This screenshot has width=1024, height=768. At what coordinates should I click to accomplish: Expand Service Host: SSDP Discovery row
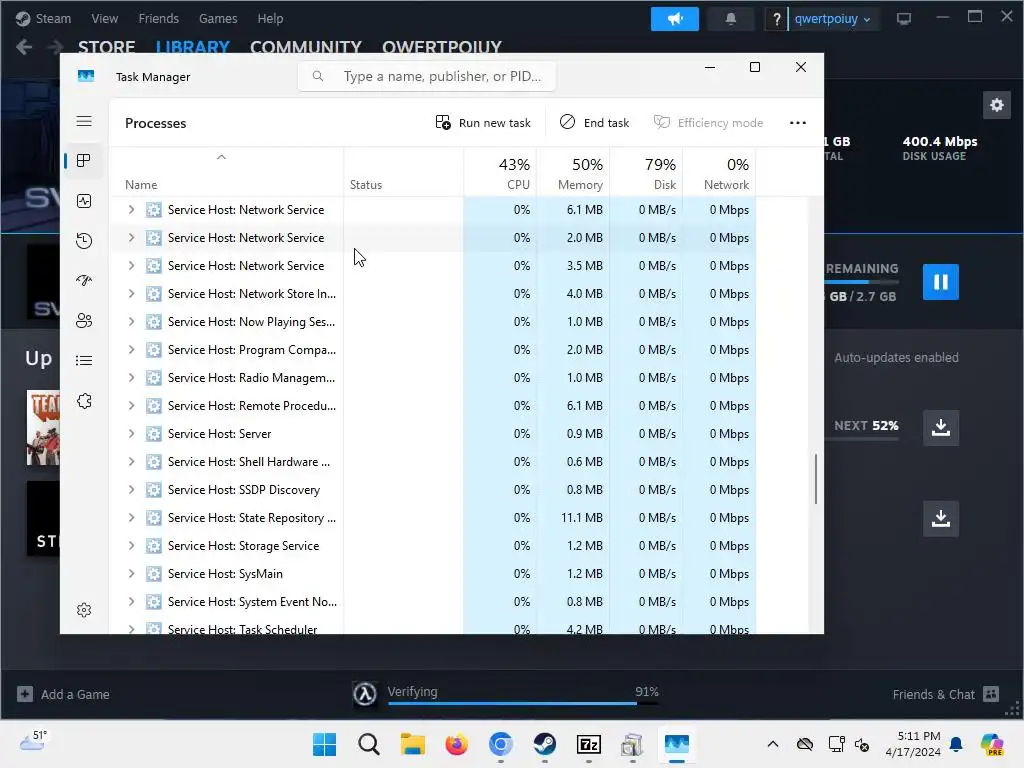131,490
